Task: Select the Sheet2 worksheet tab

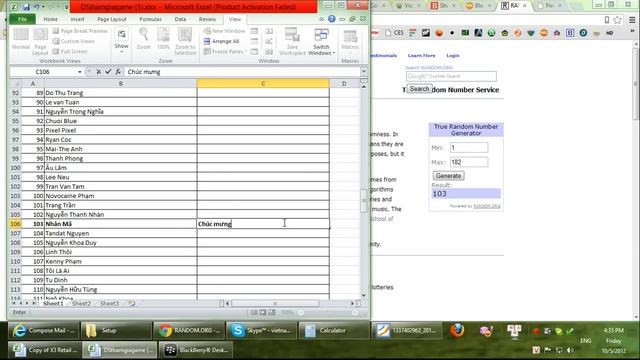Action: [81, 304]
